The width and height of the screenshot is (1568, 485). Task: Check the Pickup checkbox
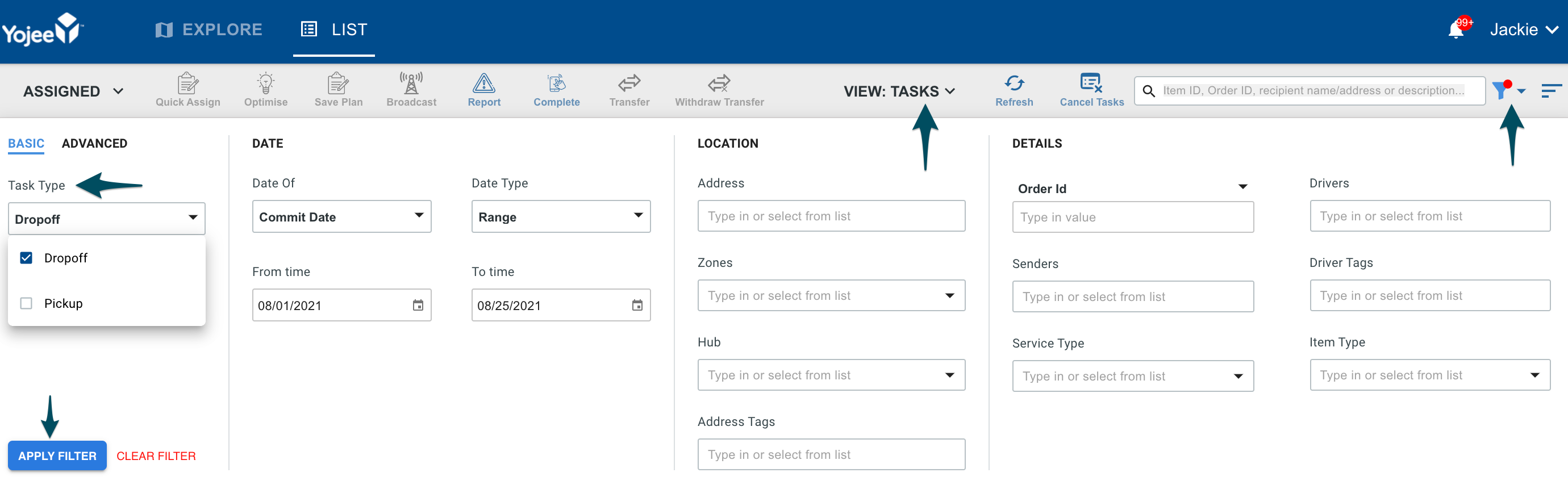(26, 303)
